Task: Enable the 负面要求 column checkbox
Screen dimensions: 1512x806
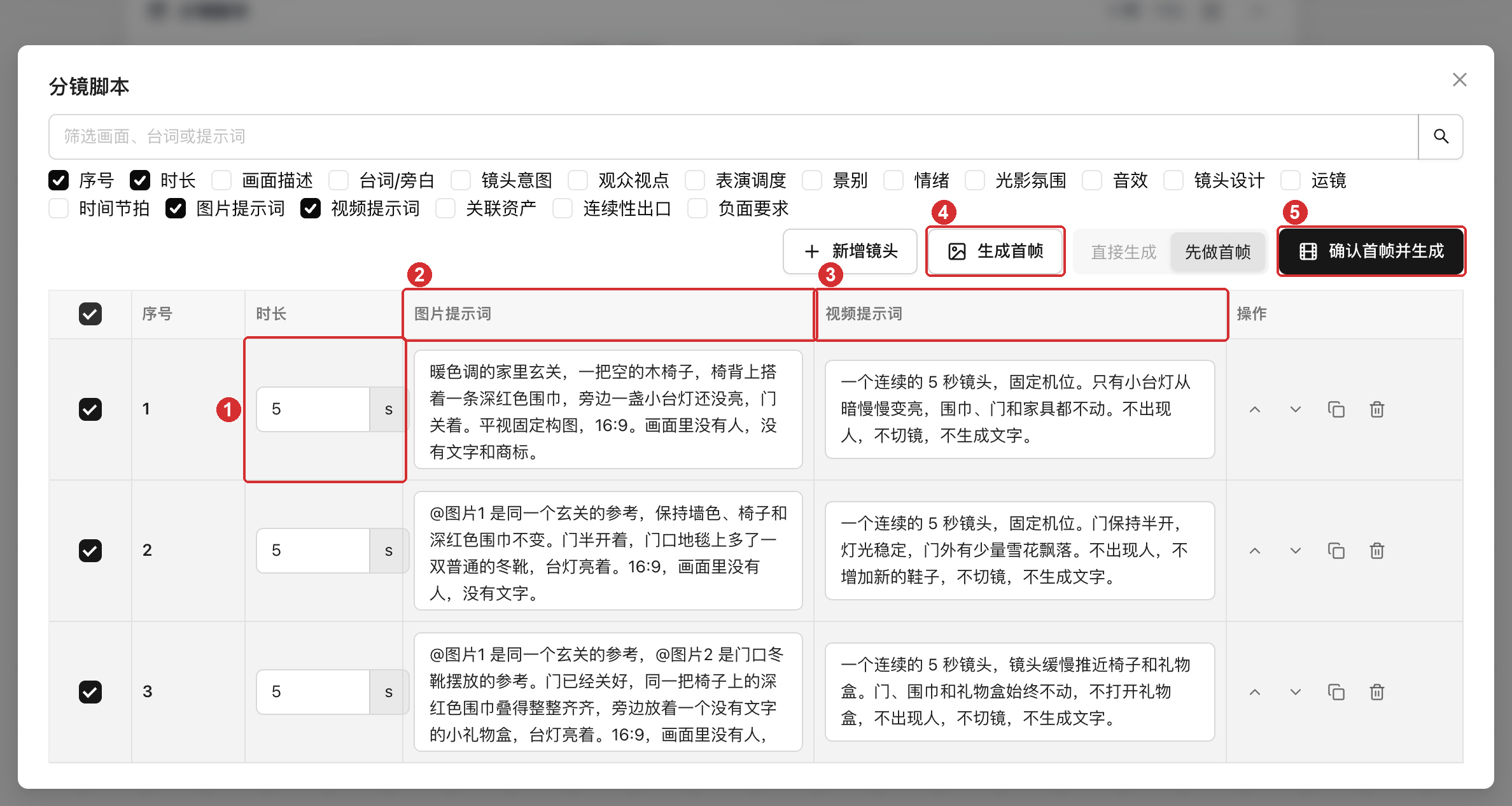Action: point(697,208)
